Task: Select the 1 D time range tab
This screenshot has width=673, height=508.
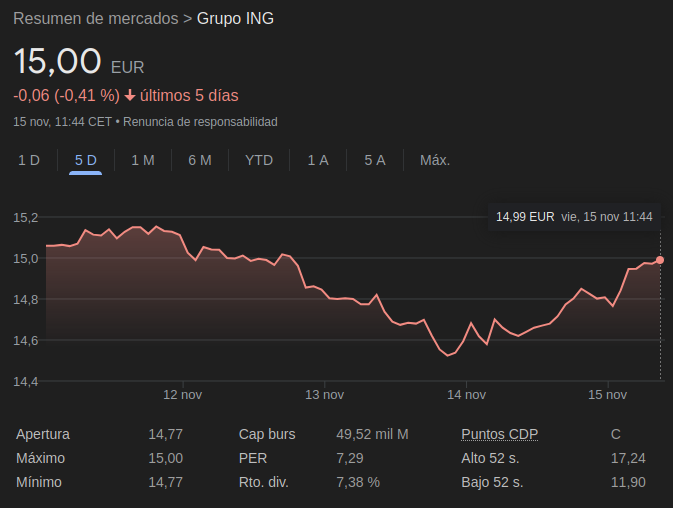Action: coord(29,160)
